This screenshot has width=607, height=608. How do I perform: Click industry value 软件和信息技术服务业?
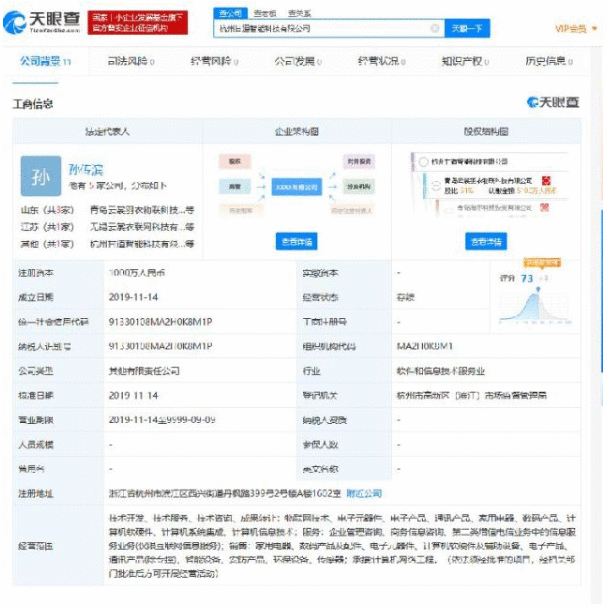[x=440, y=371]
